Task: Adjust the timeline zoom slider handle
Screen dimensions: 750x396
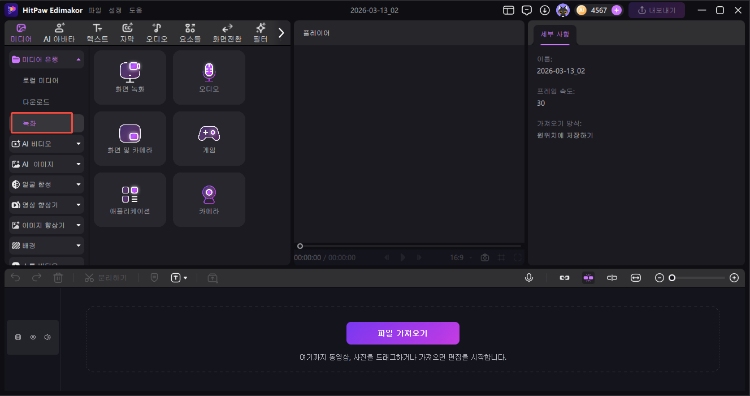Action: 672,278
